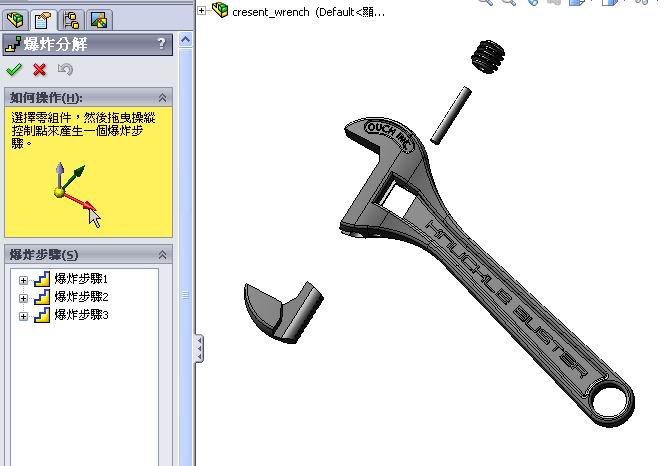The height and width of the screenshot is (466, 666).
Task: Expand 爆炸步驟3 tree node
Action: (x=23, y=316)
